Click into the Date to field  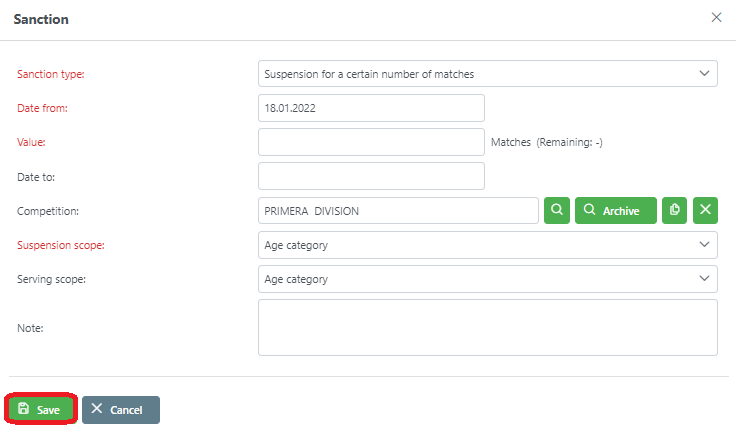click(371, 176)
